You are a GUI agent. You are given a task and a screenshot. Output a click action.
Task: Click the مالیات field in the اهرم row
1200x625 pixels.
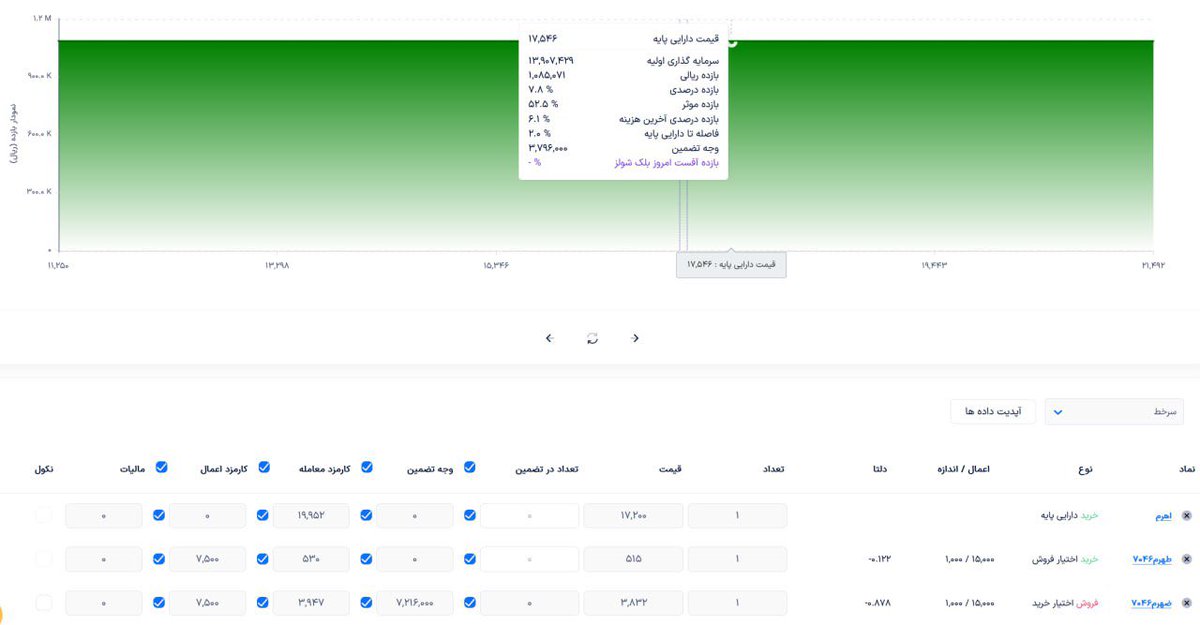coord(104,516)
